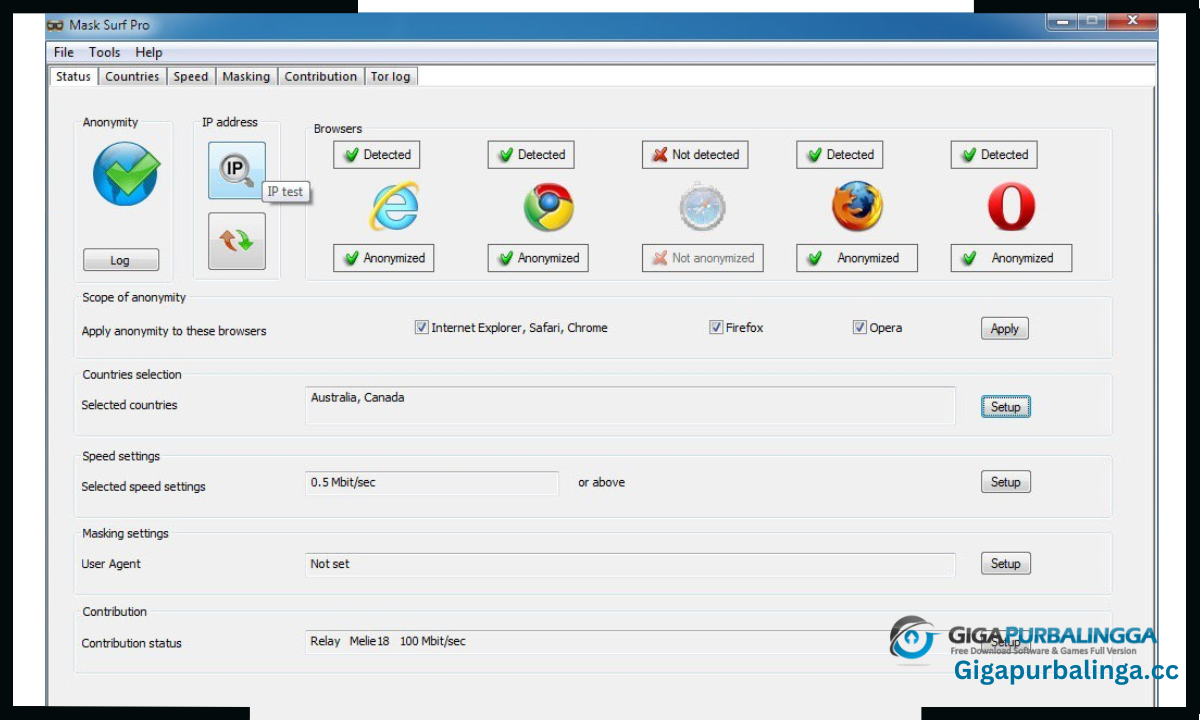Click Firefox's Detected status box
The height and width of the screenshot is (720, 1200).
tap(840, 155)
